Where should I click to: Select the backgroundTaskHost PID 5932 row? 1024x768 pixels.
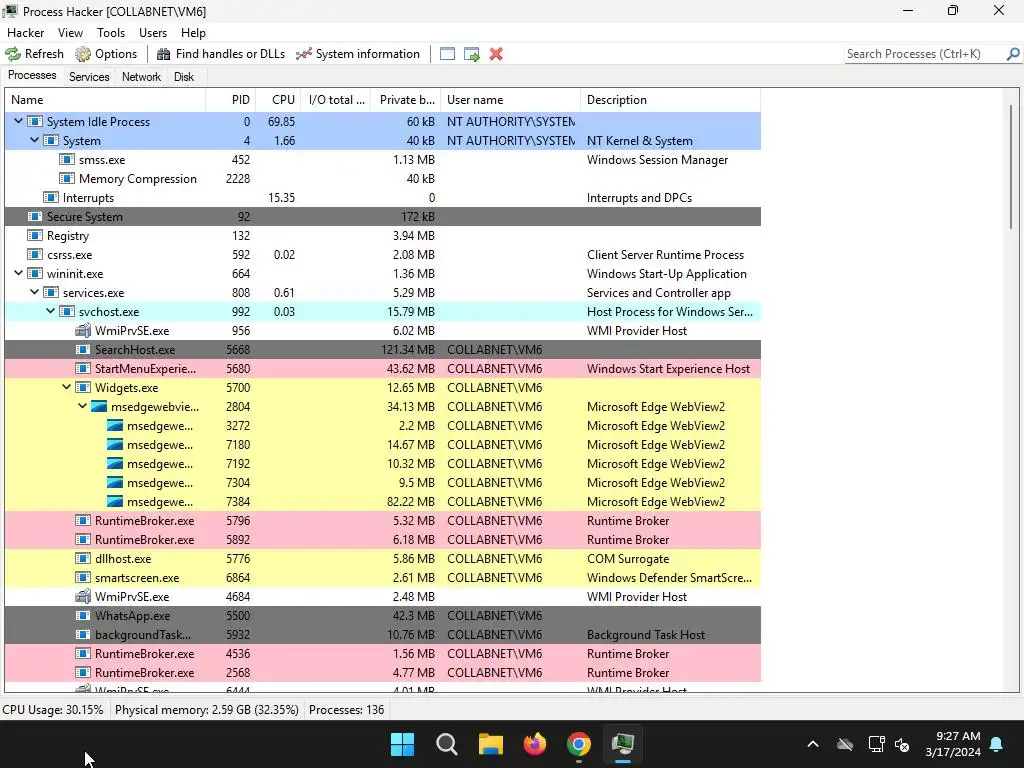383,634
